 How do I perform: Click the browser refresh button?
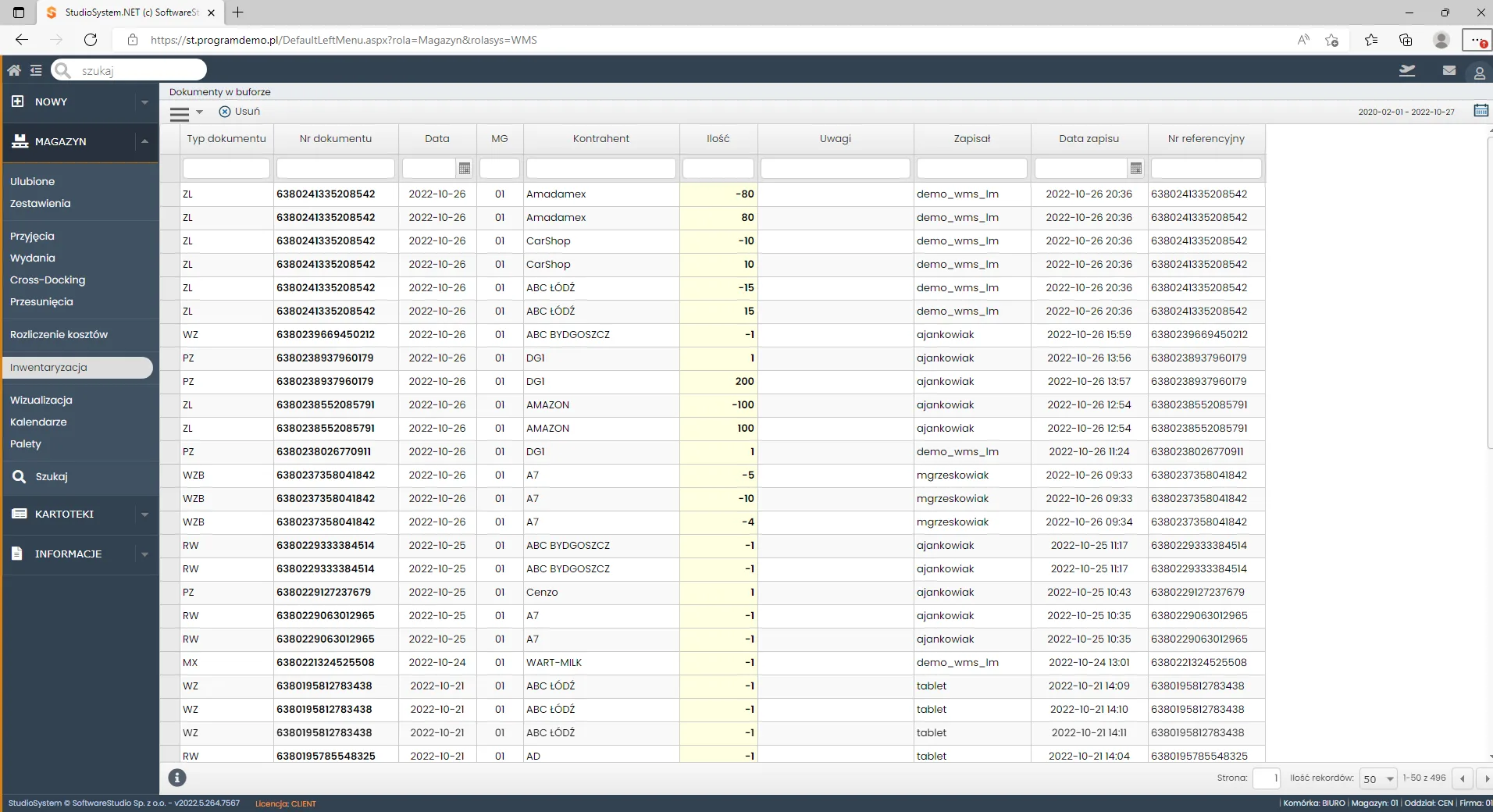[x=91, y=40]
